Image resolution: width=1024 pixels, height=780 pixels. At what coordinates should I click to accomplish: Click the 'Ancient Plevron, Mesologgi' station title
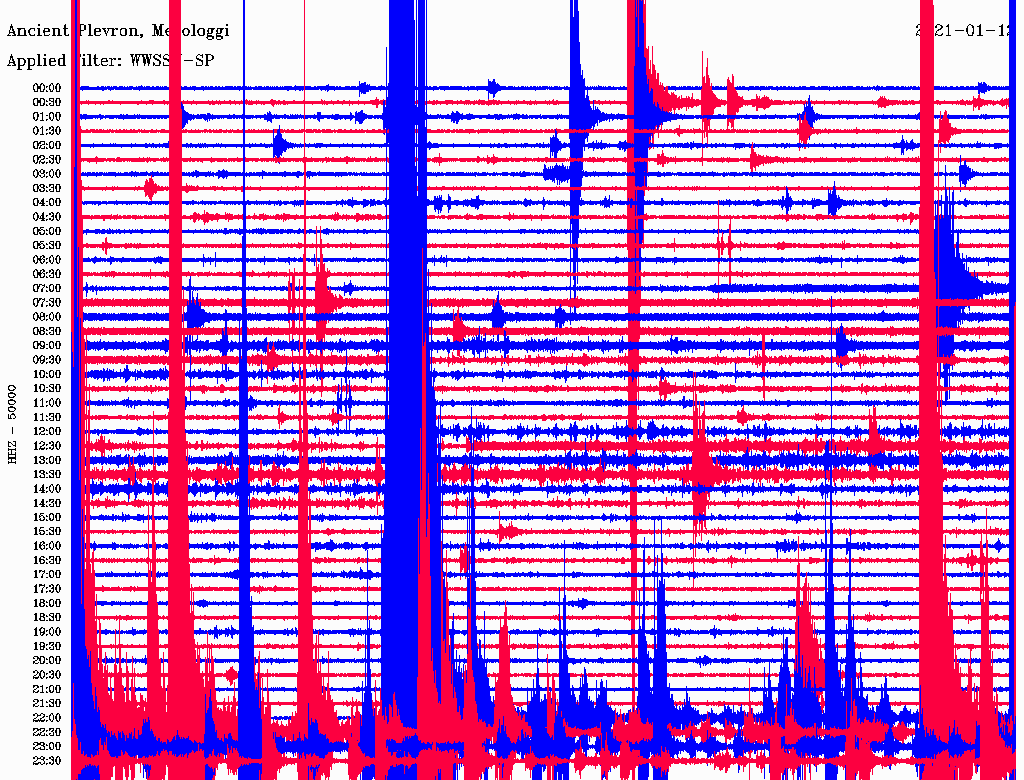pyautogui.click(x=118, y=31)
